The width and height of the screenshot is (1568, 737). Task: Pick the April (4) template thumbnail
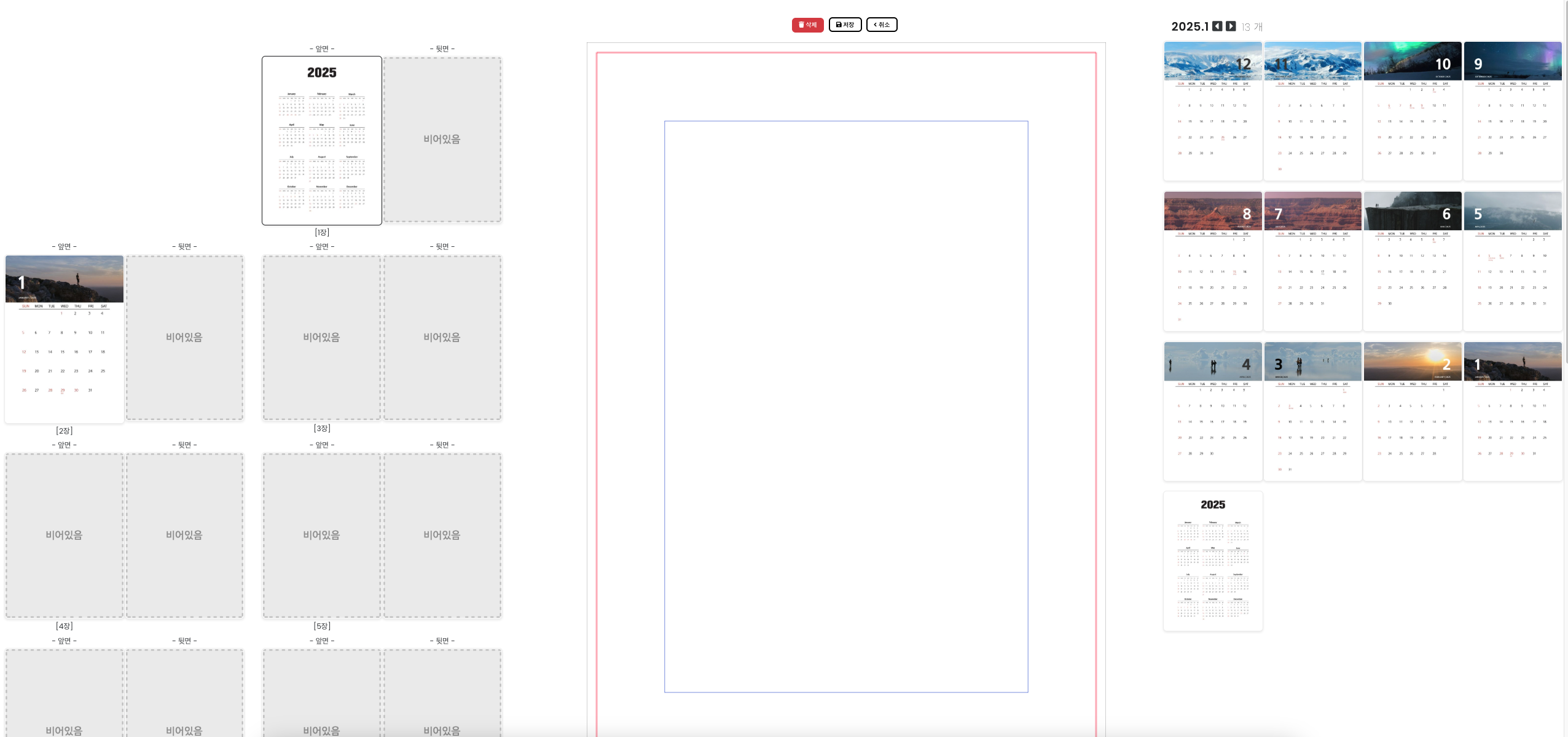coord(1213,411)
